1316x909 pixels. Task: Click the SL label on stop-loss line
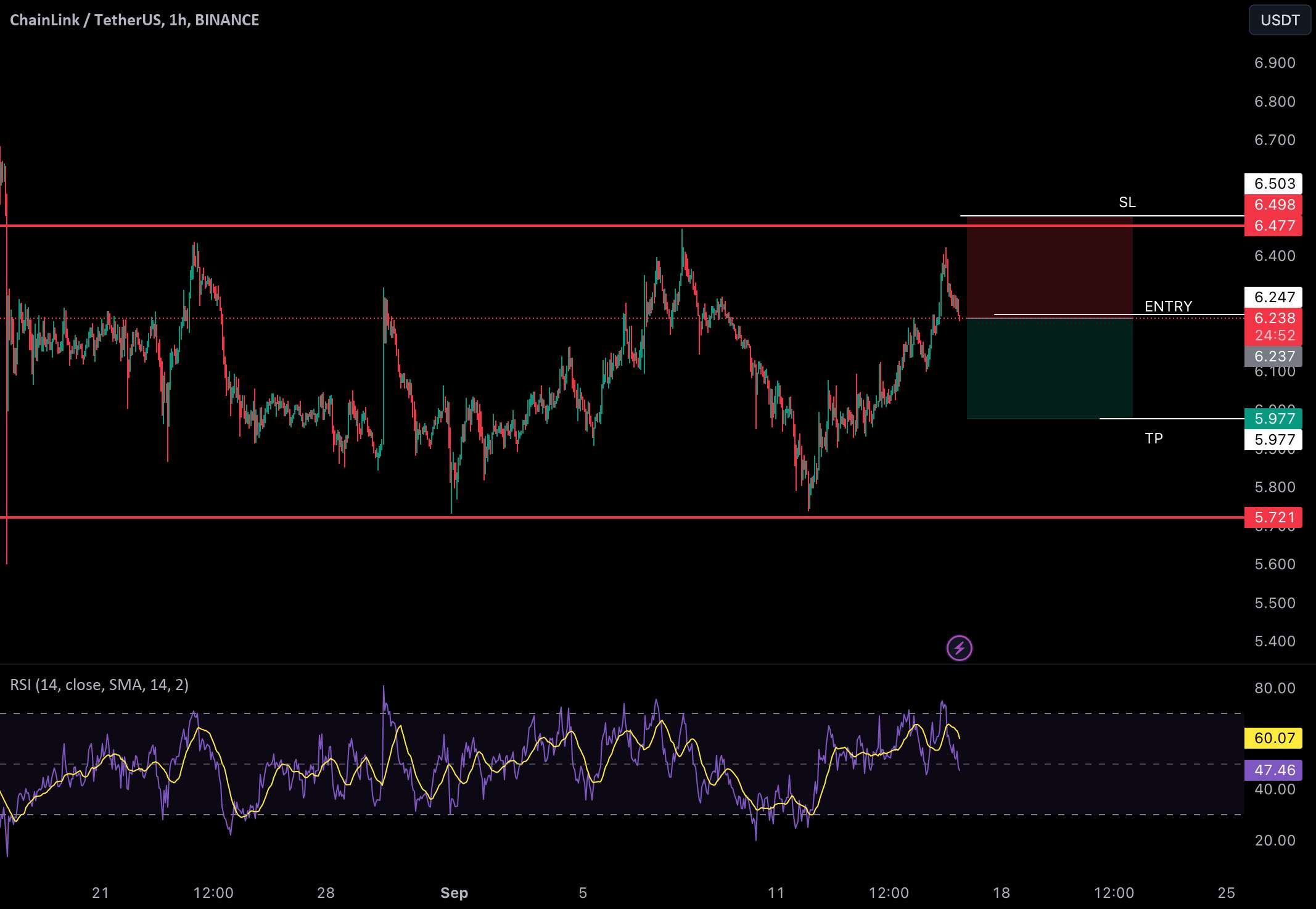pyautogui.click(x=1127, y=202)
